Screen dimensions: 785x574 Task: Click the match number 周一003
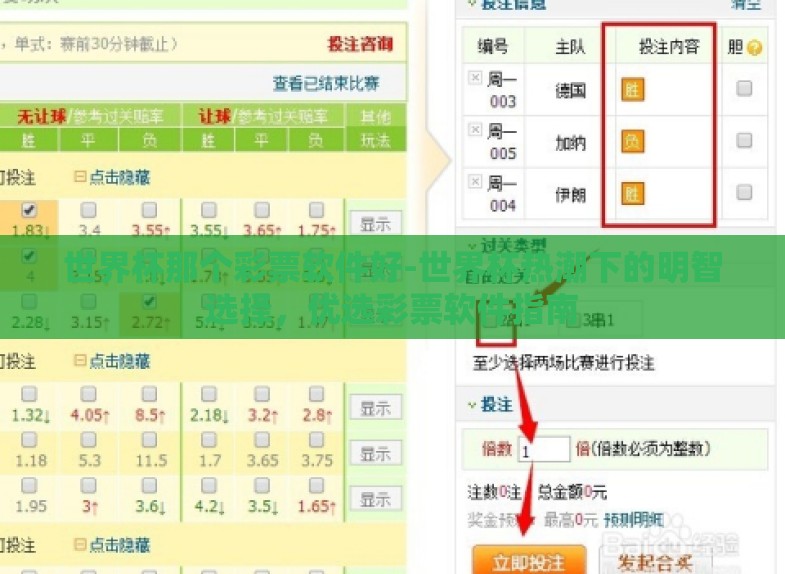[x=502, y=90]
